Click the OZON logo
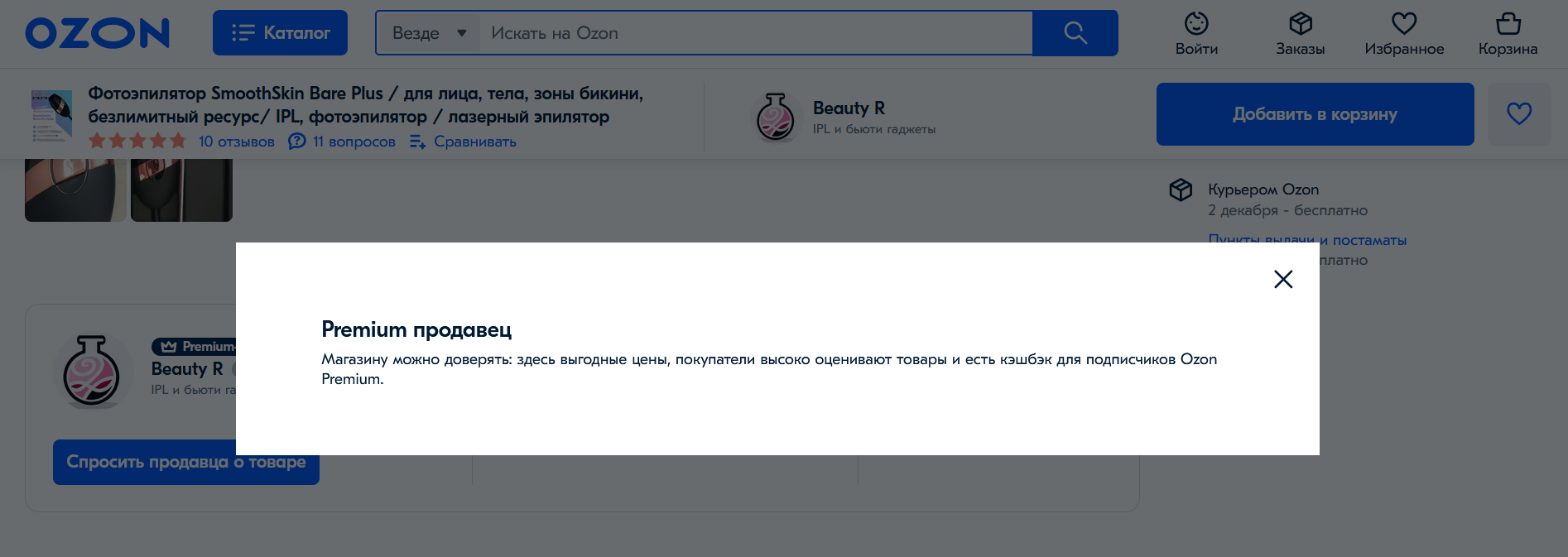Viewport: 1568px width, 557px height. pyautogui.click(x=98, y=33)
